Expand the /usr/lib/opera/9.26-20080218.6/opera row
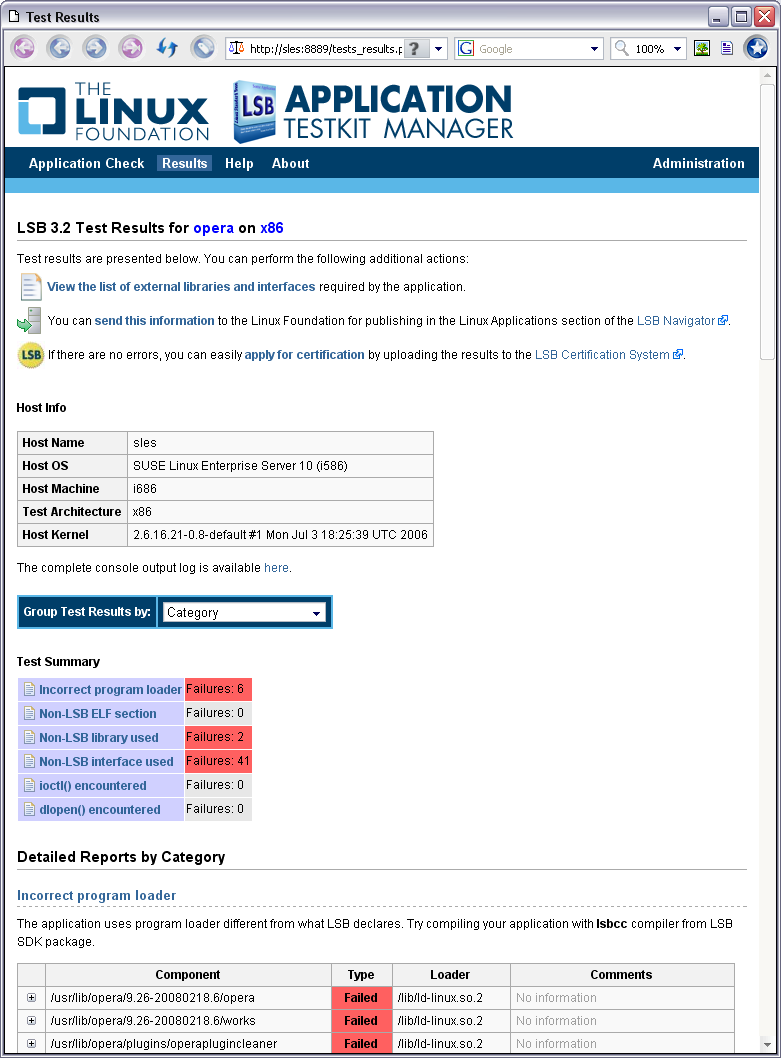This screenshot has width=781, height=1058. [31, 998]
